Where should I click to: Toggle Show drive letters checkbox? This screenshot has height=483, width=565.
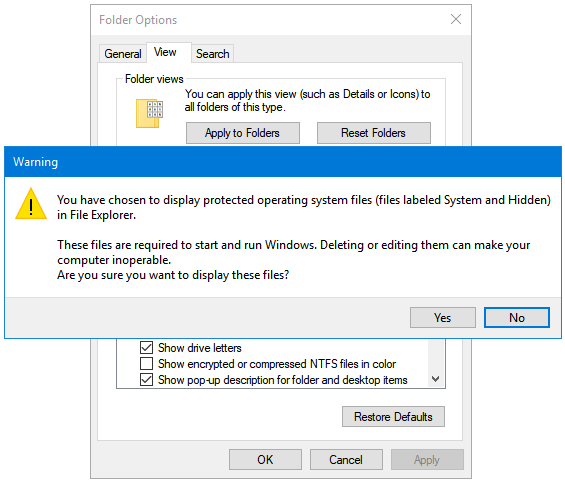coord(146,348)
